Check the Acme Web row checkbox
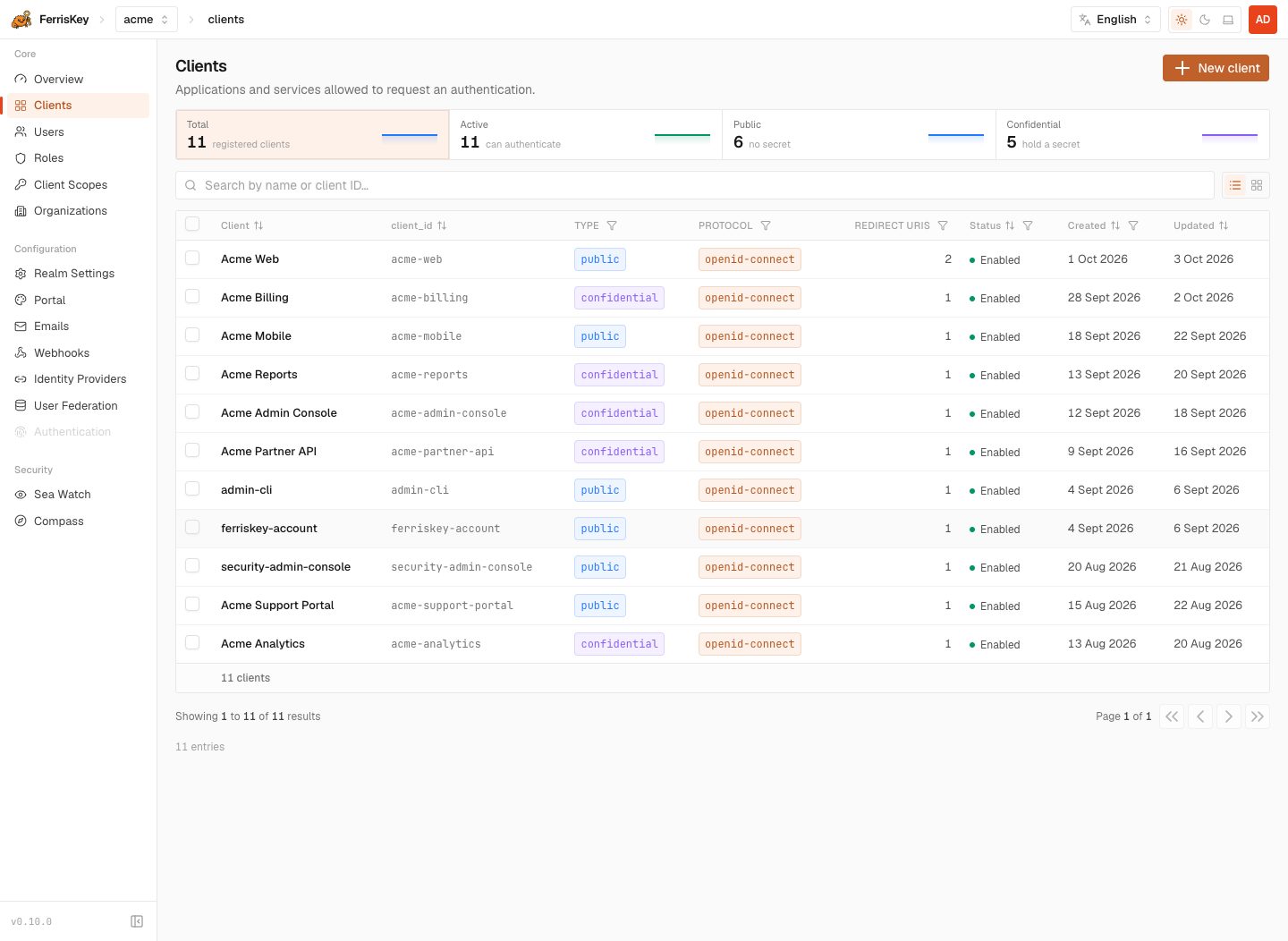 click(192, 259)
